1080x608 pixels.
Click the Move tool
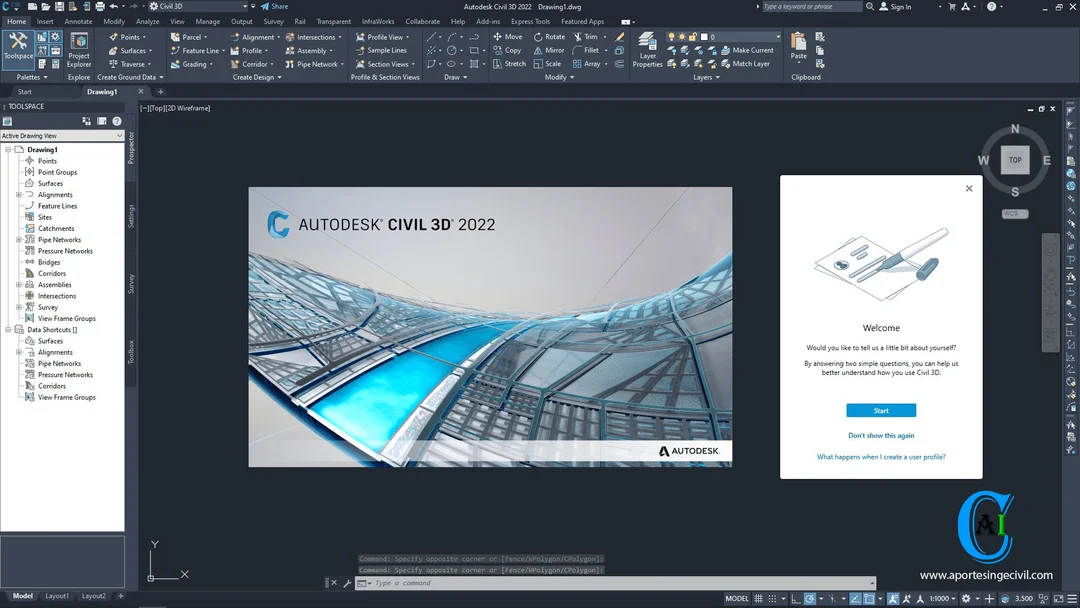[x=508, y=36]
